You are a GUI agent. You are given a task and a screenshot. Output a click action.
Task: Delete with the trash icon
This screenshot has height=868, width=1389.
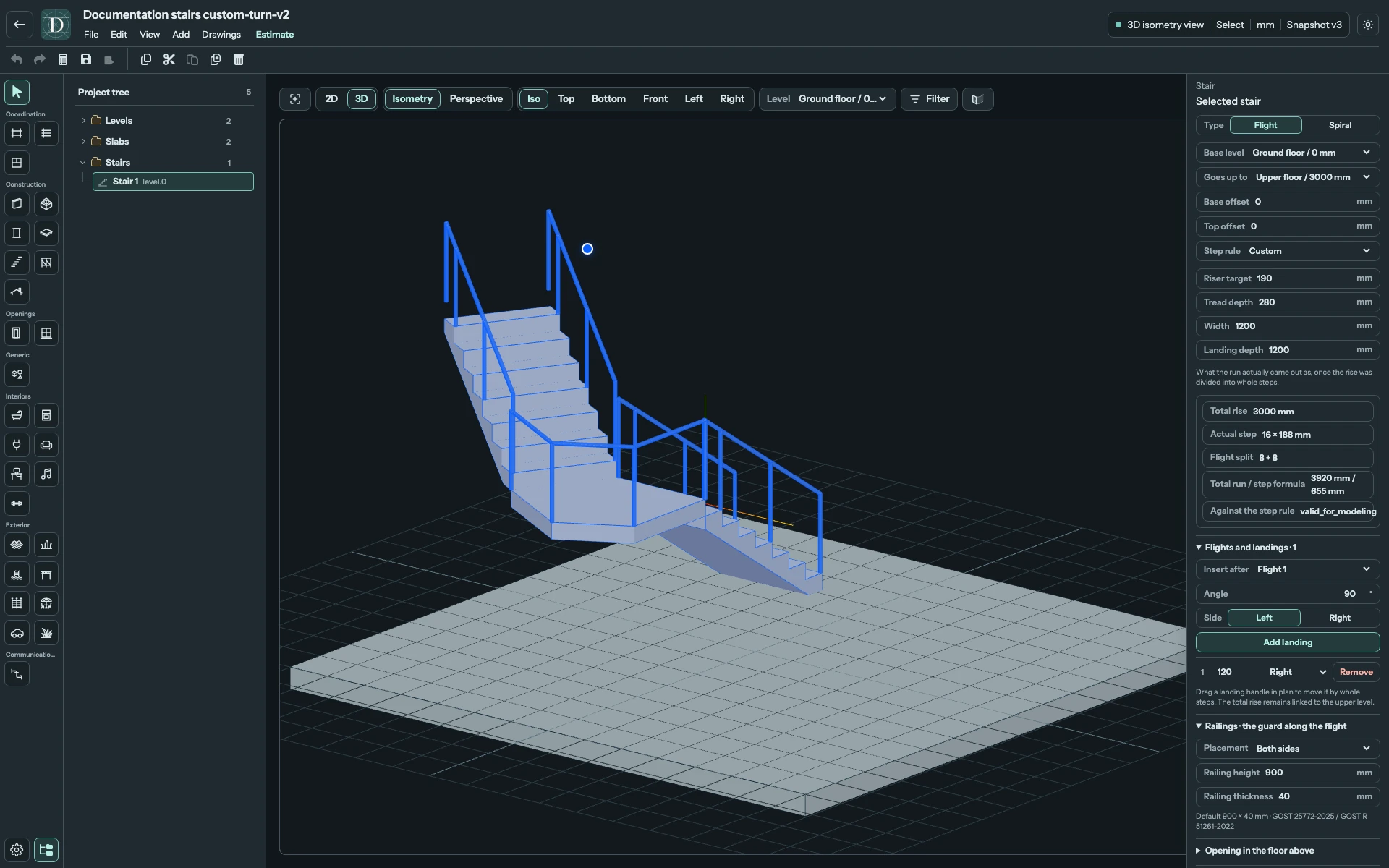239,59
